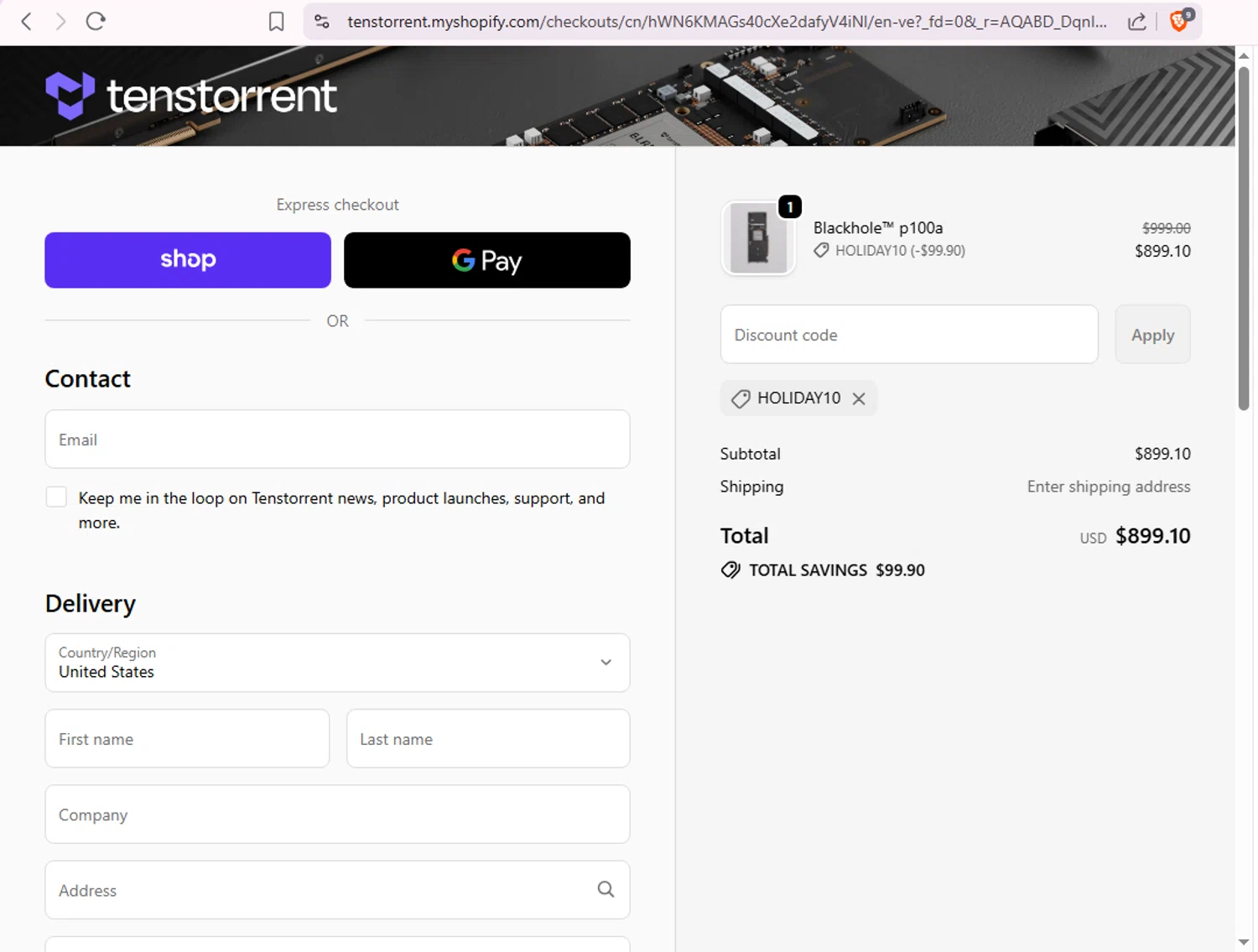Screen dimensions: 1258x952
Task: Click the Delivery section heading
Action: tap(91, 604)
